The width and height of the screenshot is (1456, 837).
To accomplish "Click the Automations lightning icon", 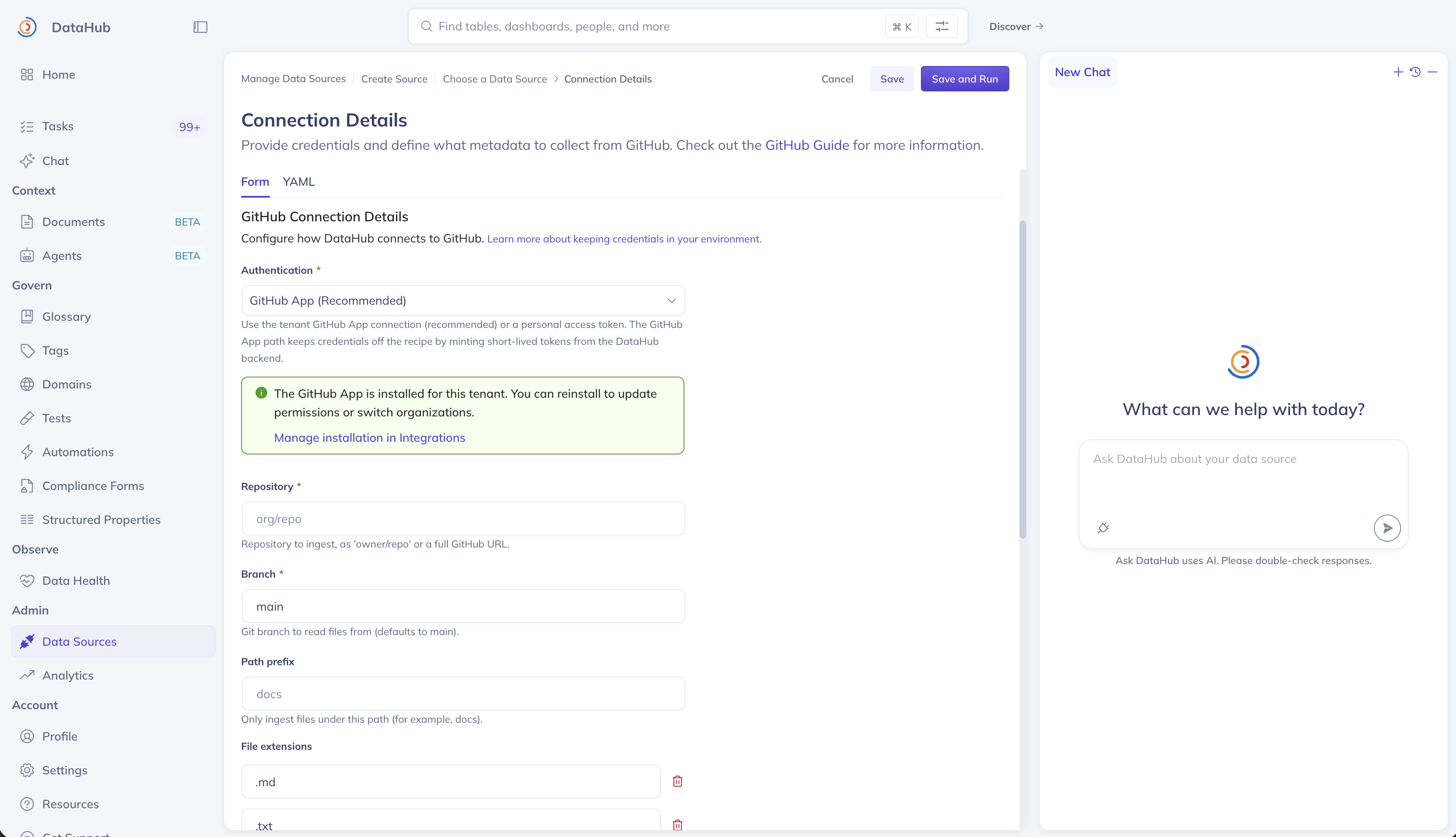I will 27,452.
